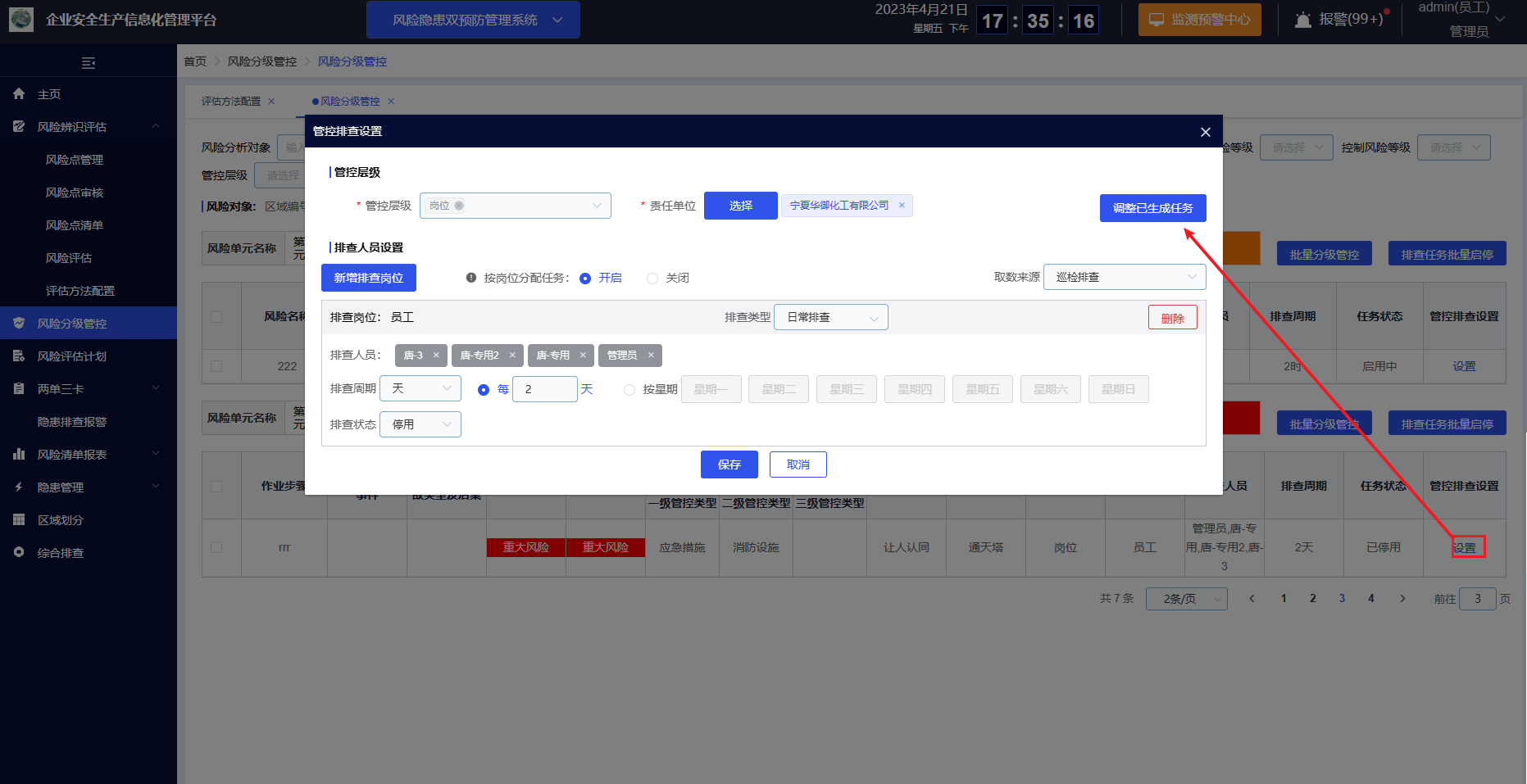Select the 按星期 radio button
The width and height of the screenshot is (1527, 784).
629,390
